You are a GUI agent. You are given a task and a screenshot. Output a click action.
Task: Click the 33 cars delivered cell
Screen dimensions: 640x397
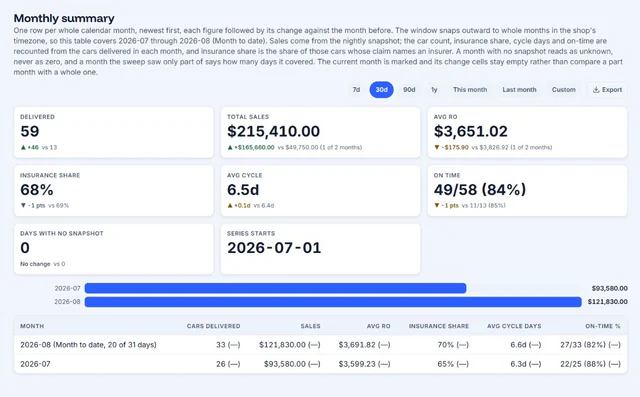228,345
